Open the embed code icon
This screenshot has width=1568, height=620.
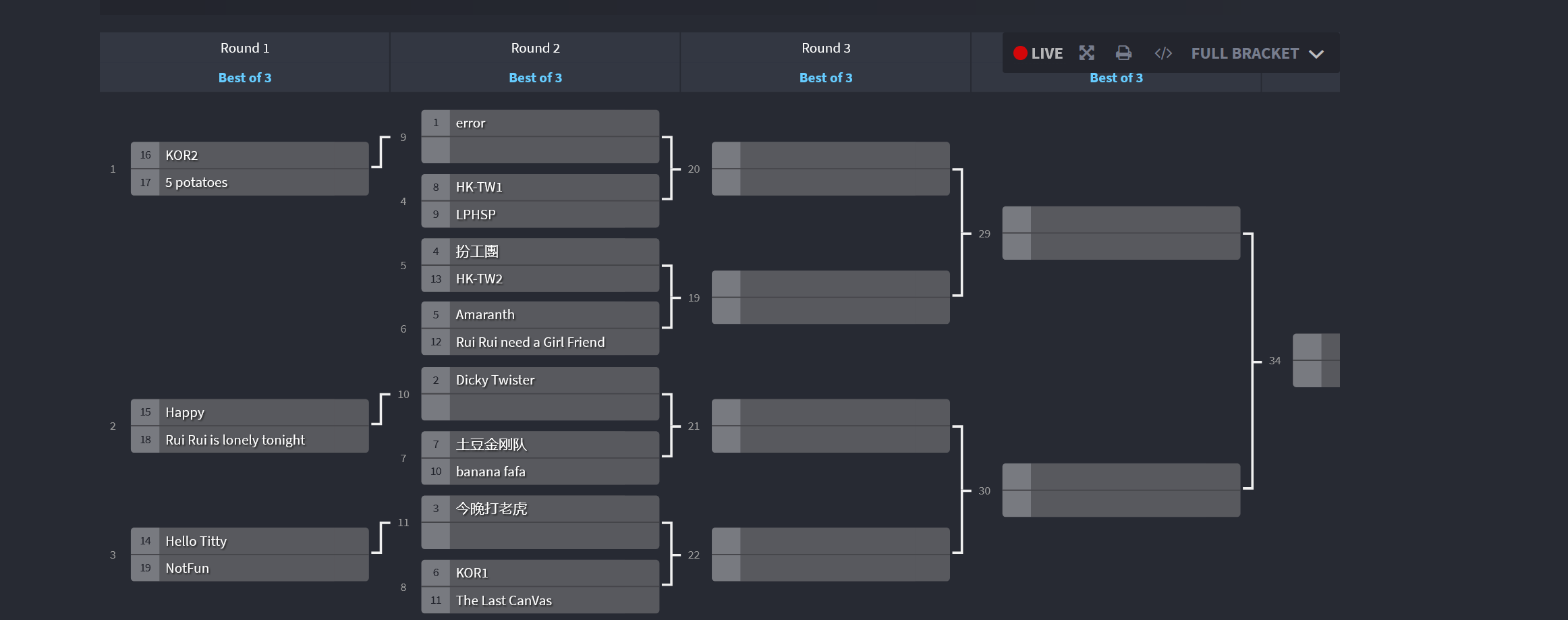(x=1163, y=53)
